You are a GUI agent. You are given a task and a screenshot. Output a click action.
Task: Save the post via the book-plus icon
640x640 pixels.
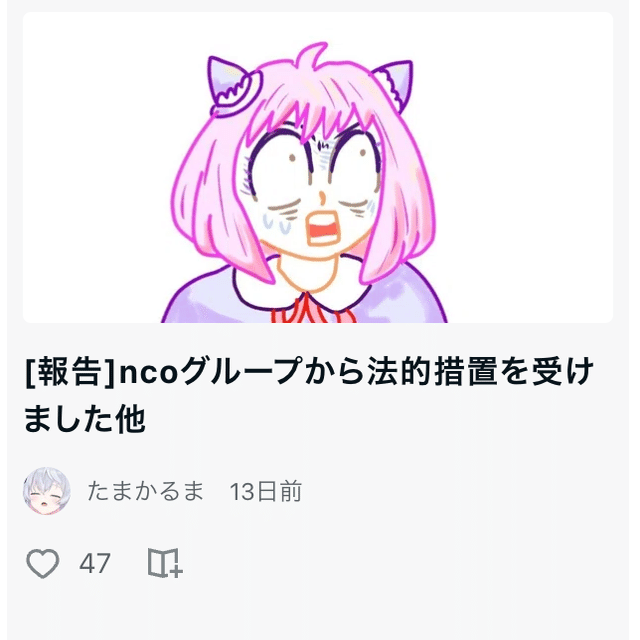click(x=164, y=563)
